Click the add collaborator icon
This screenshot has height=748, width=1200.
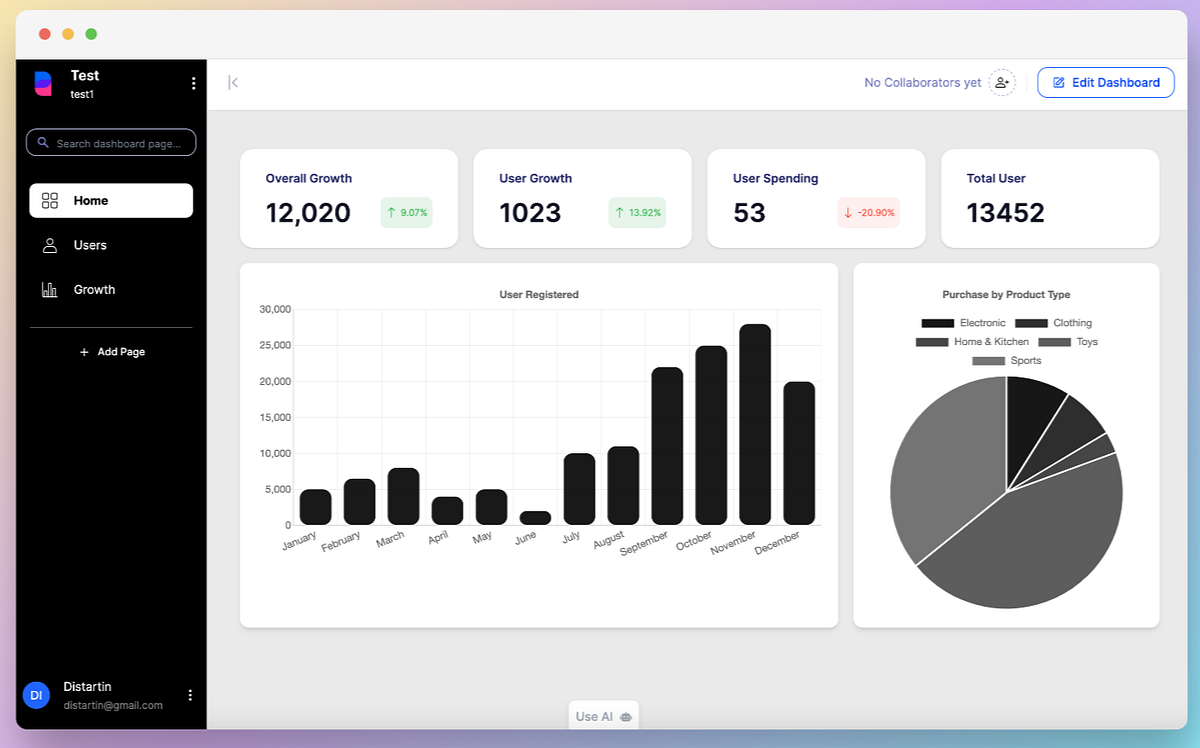tap(1001, 82)
